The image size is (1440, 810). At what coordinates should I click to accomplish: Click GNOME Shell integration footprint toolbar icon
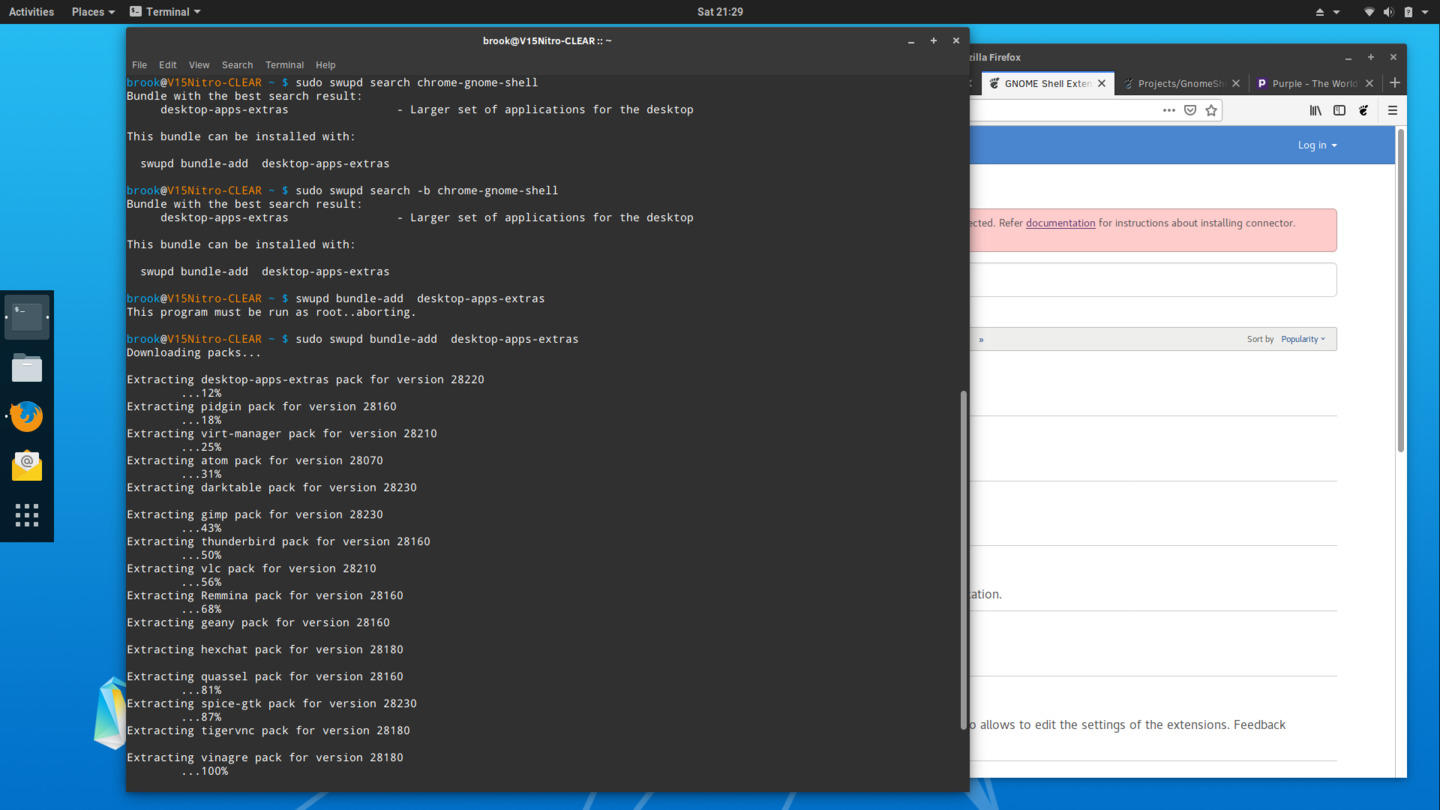coord(1364,110)
